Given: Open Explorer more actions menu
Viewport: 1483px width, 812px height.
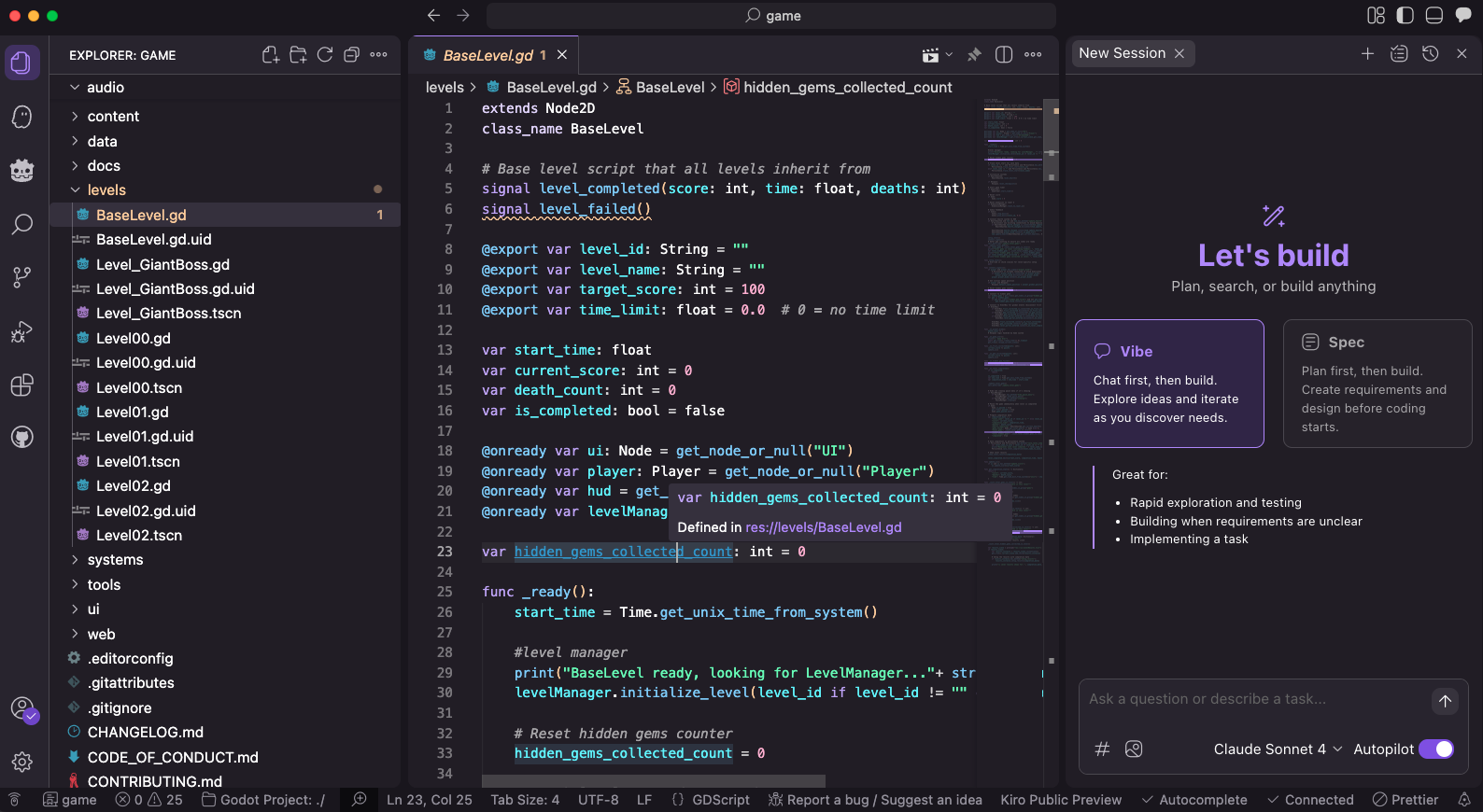Looking at the screenshot, I should (x=378, y=55).
